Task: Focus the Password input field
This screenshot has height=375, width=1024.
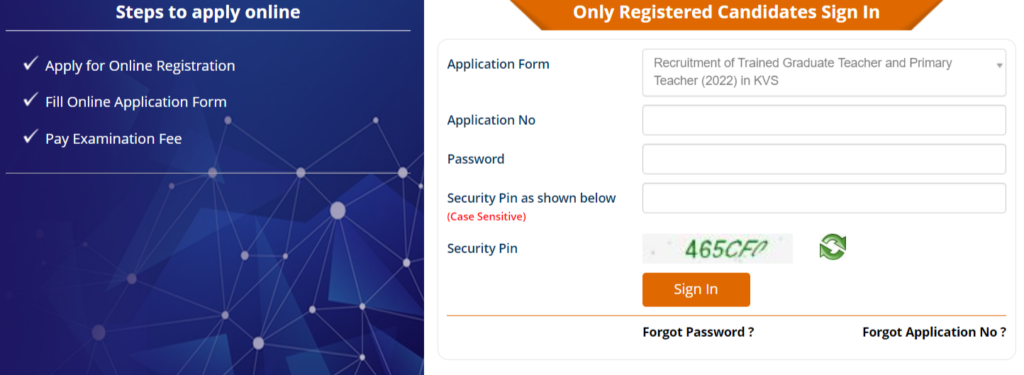Action: click(x=824, y=159)
